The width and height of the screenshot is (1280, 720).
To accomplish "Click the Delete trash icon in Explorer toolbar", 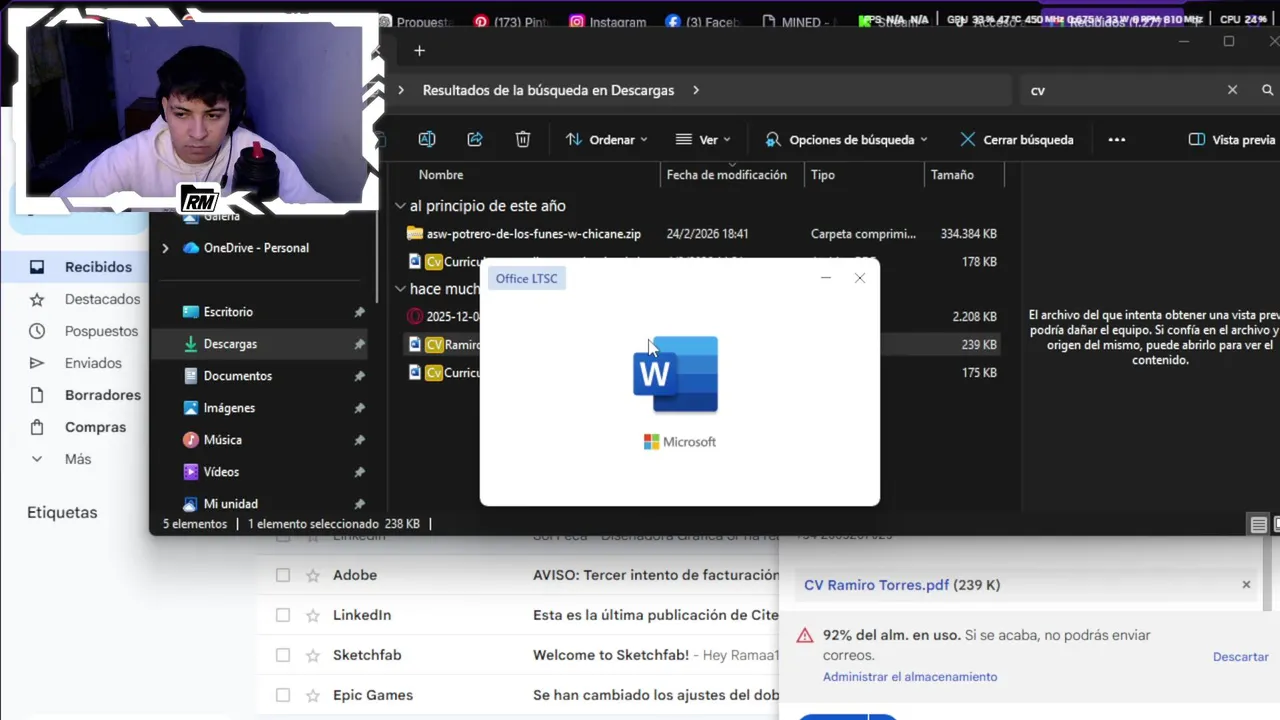I will pos(523,140).
